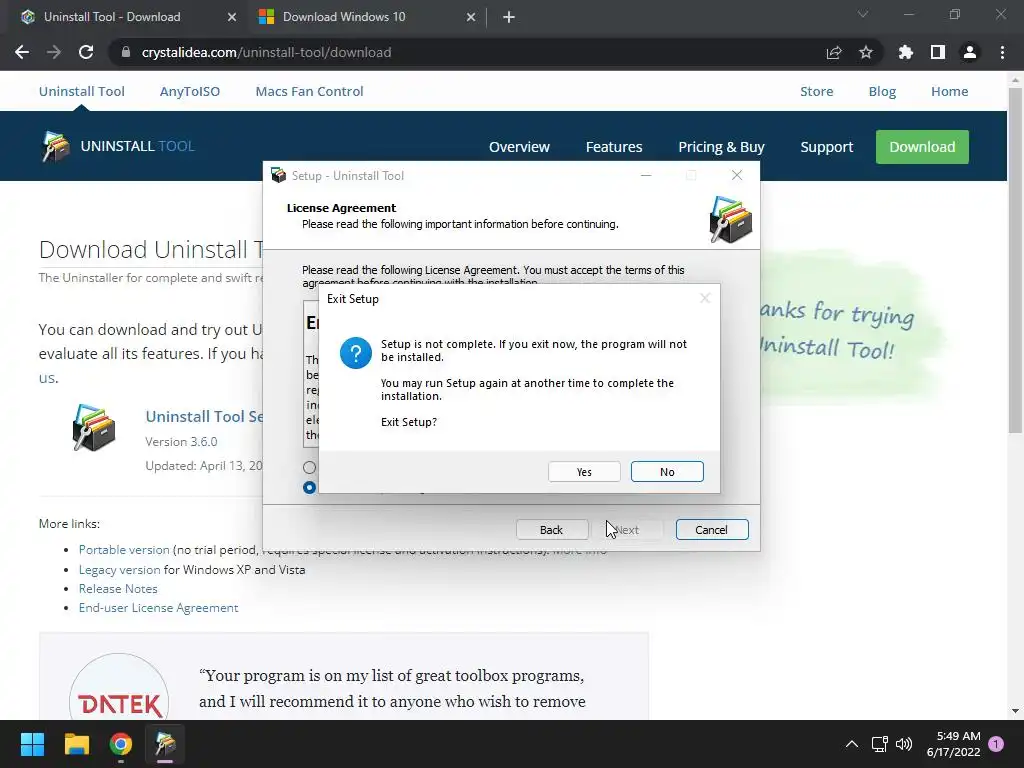Screen dimensions: 1024x768
Task: Open the Macs Fan Control nav link
Action: (x=310, y=91)
